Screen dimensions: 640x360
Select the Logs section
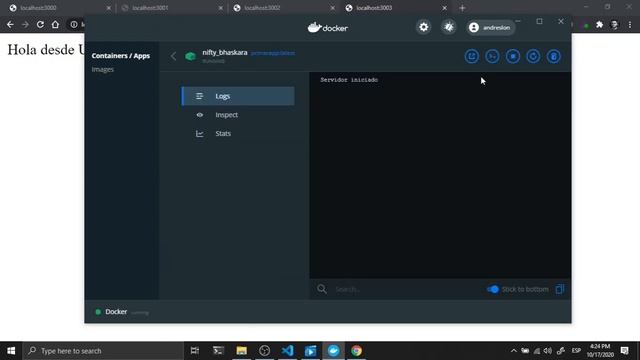click(238, 96)
